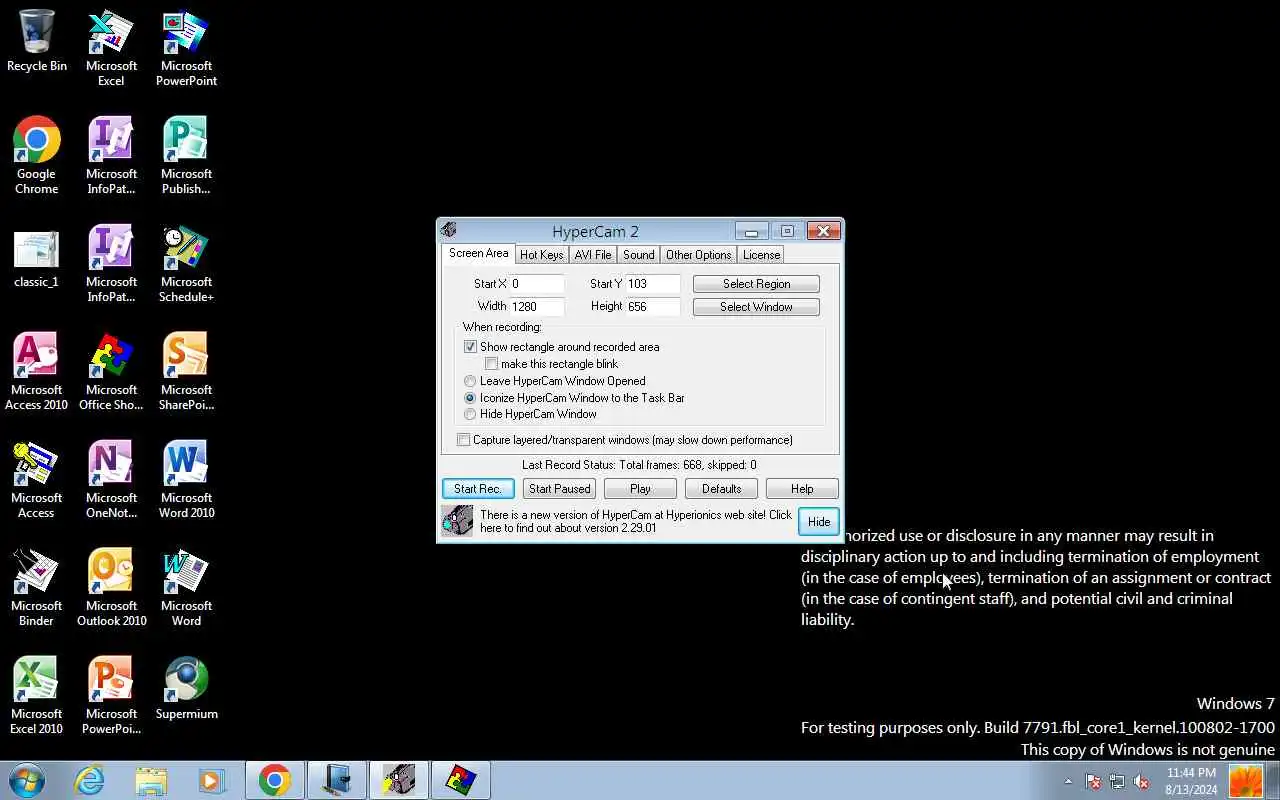This screenshot has width=1280, height=800.
Task: Select Microsoft PowerPoint icon beside Supermium
Action: 111,696
